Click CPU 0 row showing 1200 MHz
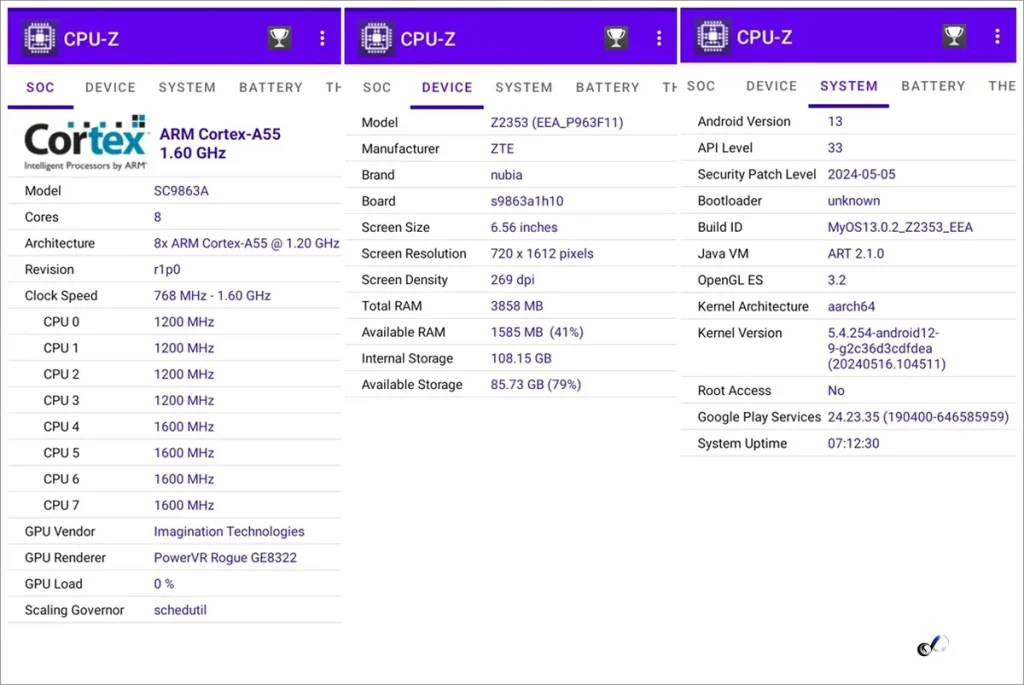Viewport: 1024px width, 685px height. (174, 322)
